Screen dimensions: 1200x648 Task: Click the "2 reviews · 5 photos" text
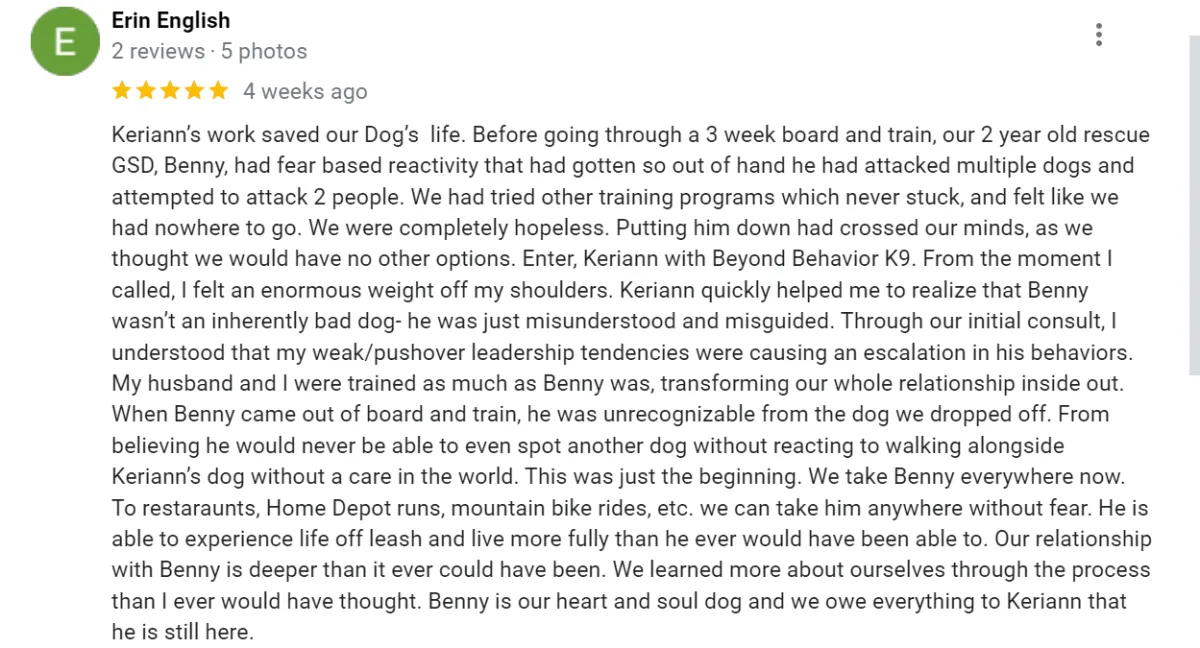[209, 51]
